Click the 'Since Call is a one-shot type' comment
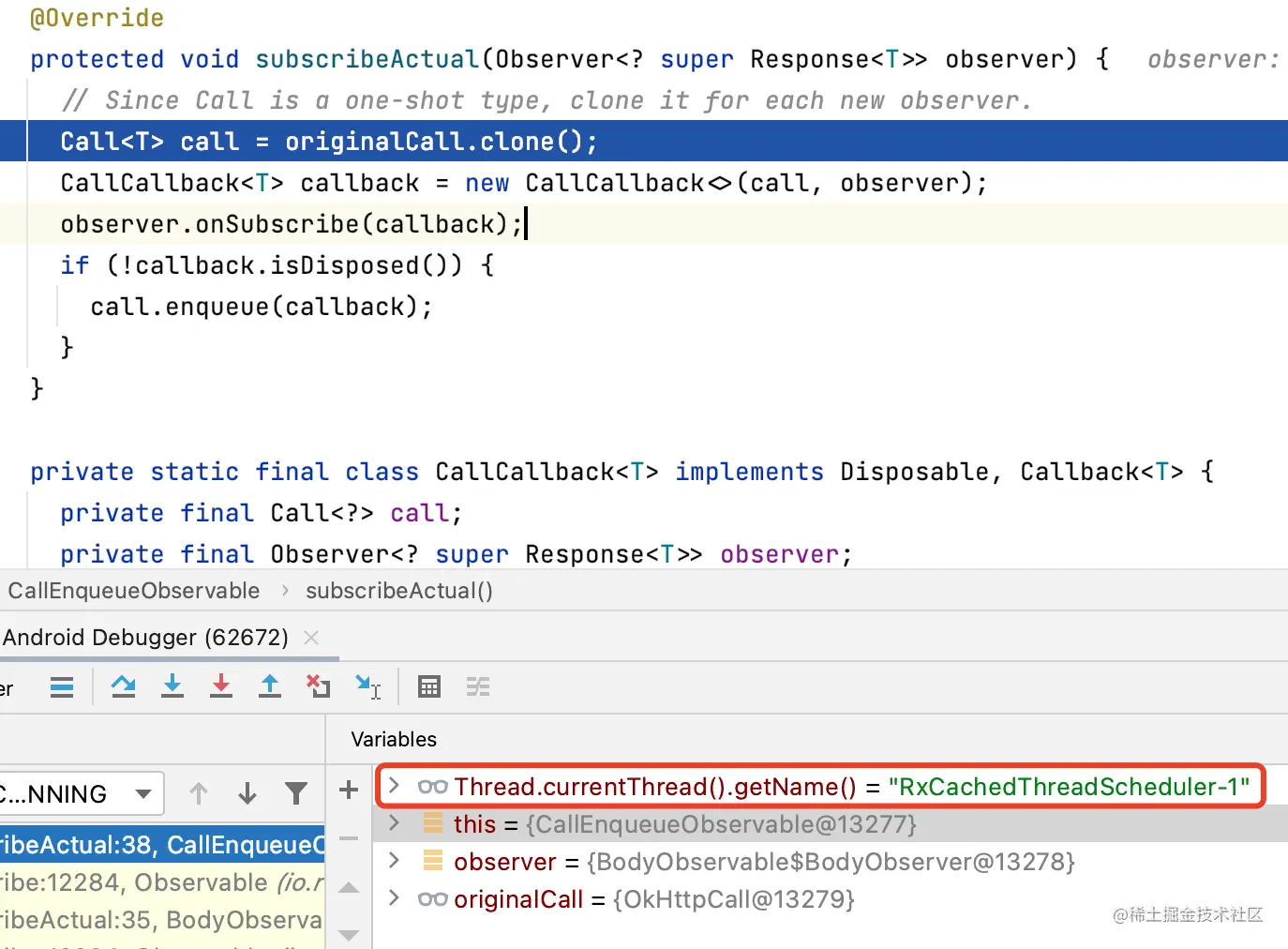Image resolution: width=1288 pixels, height=949 pixels. pyautogui.click(x=546, y=100)
